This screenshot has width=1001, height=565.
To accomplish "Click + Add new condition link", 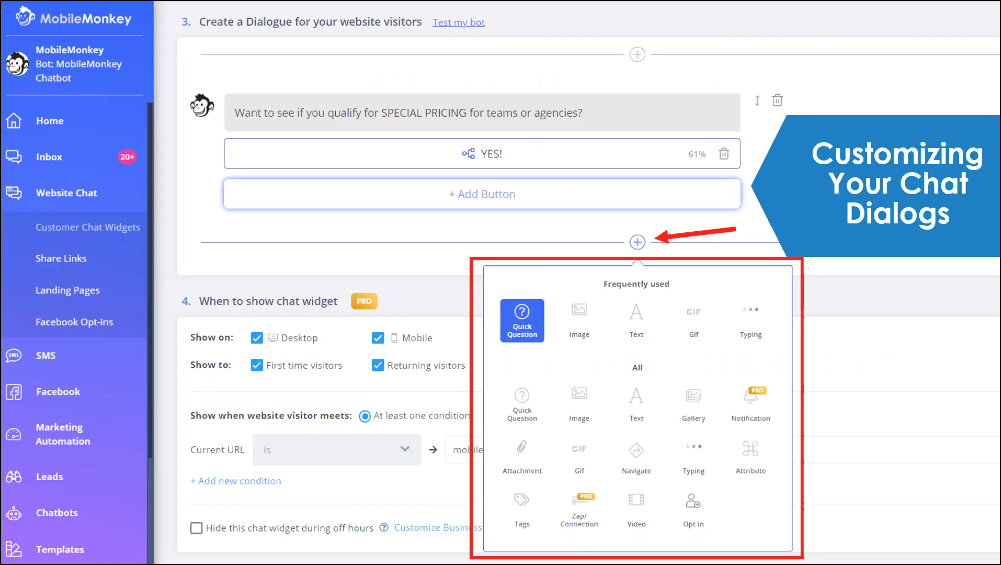I will (x=236, y=481).
